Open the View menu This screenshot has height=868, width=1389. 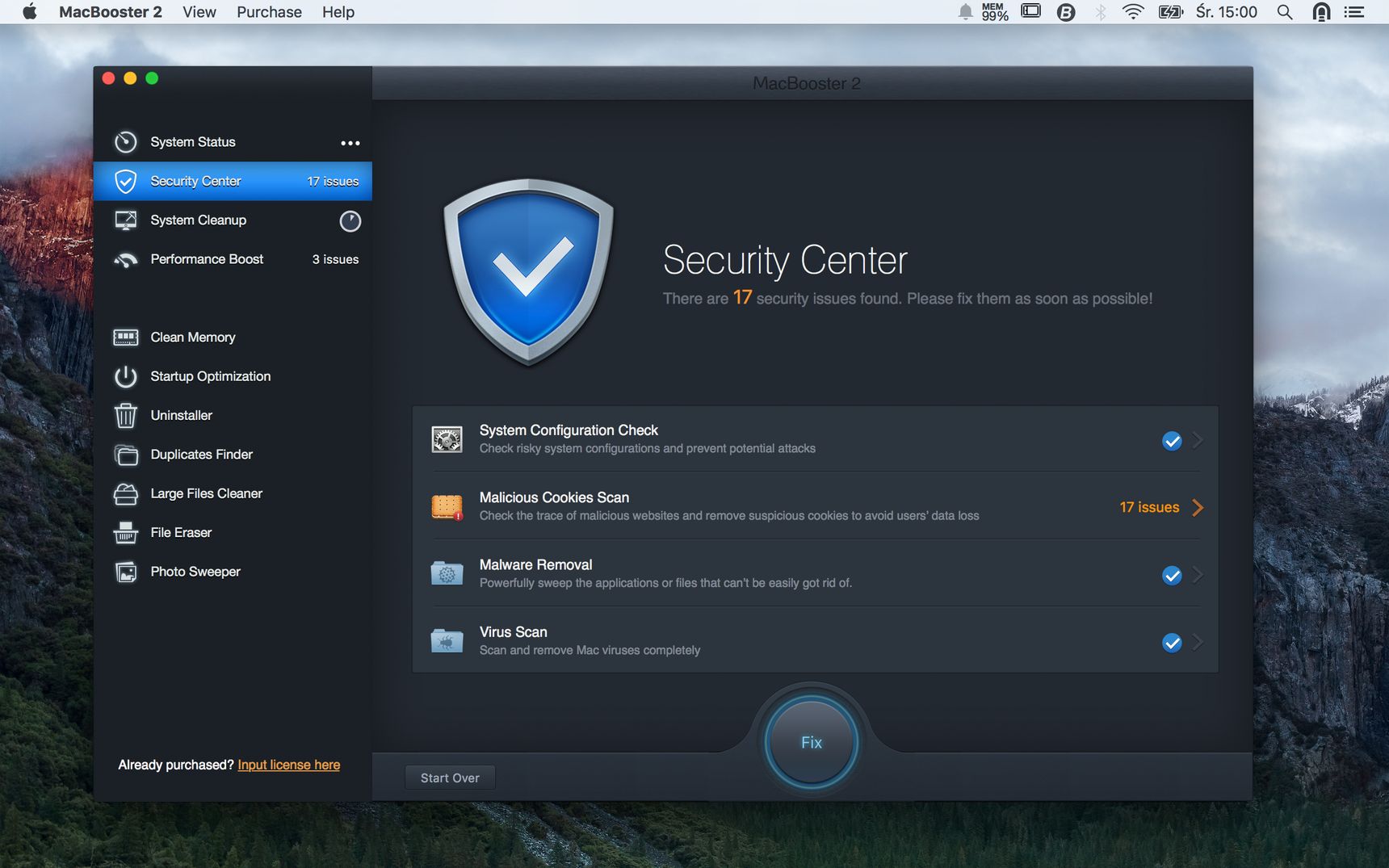tap(199, 11)
